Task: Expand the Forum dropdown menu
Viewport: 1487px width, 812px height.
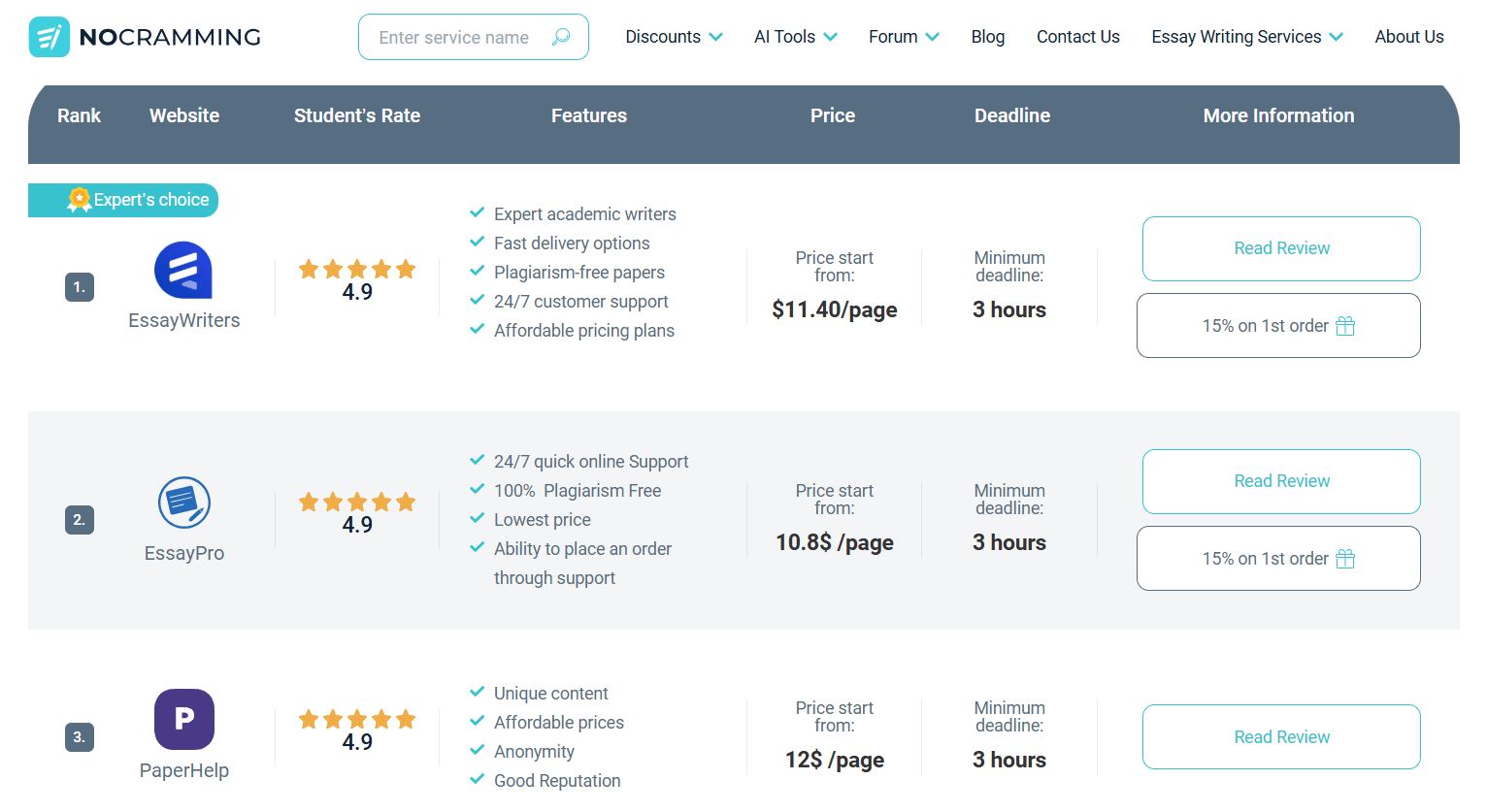Action: click(904, 37)
